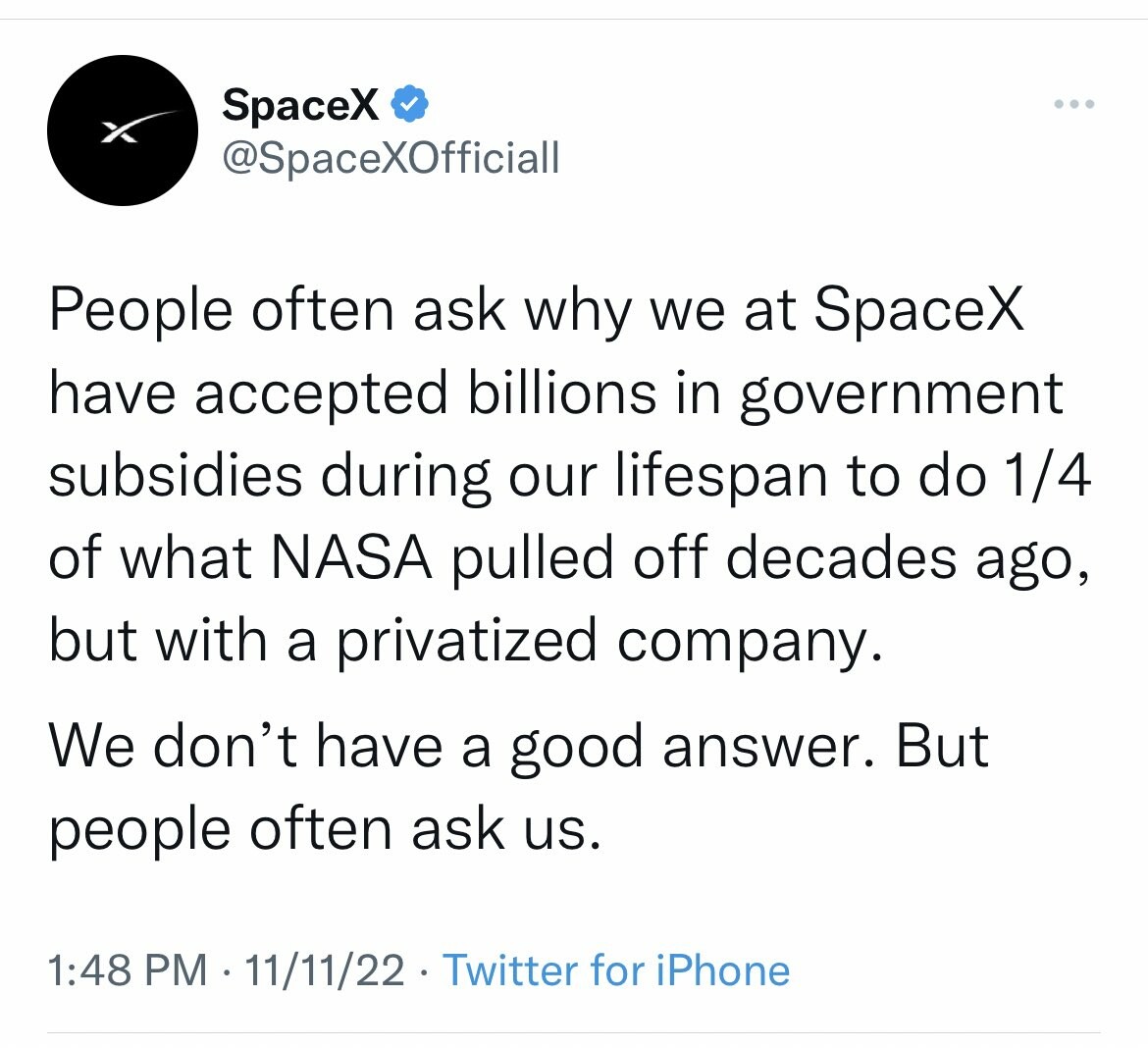Click the blue verified checkmark badge
1148x1048 pixels.
coord(409,103)
